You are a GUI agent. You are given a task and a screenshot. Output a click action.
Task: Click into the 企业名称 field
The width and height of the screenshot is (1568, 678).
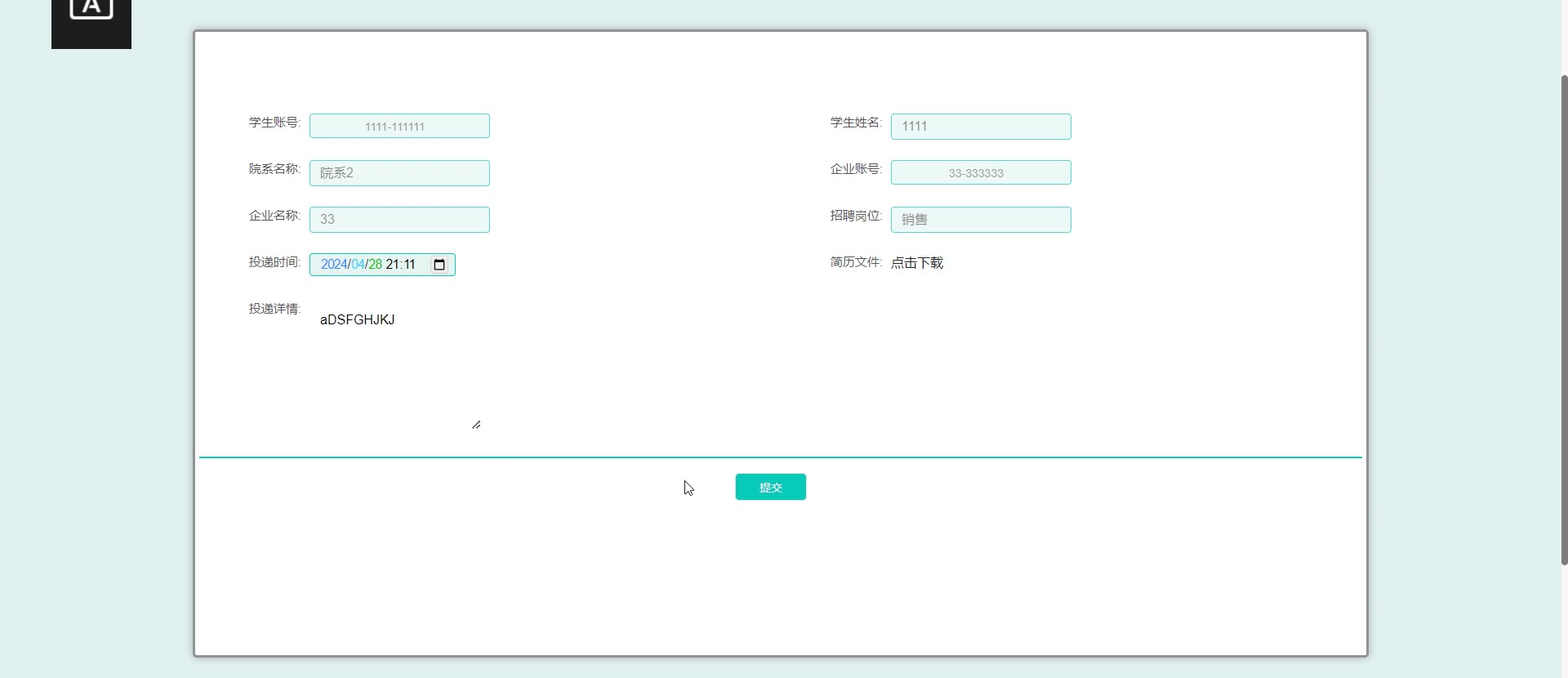click(399, 220)
